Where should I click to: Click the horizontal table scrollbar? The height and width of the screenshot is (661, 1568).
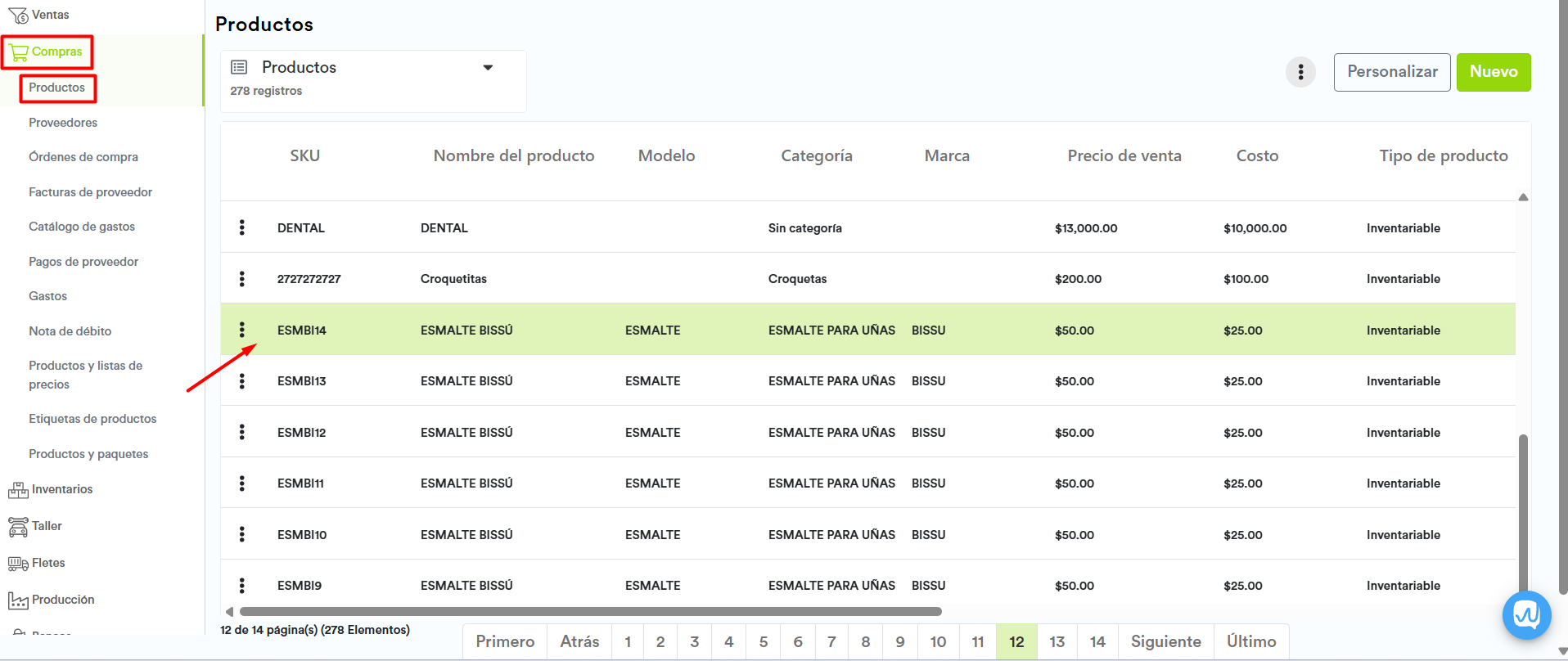tap(589, 611)
